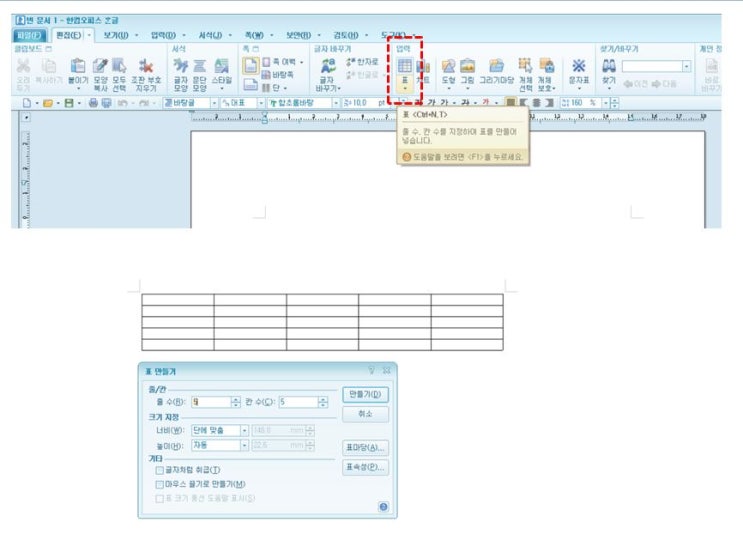This screenshot has height=534, width=743.
Task: Select the 모양 복사 format copy icon
Action: pos(100,66)
